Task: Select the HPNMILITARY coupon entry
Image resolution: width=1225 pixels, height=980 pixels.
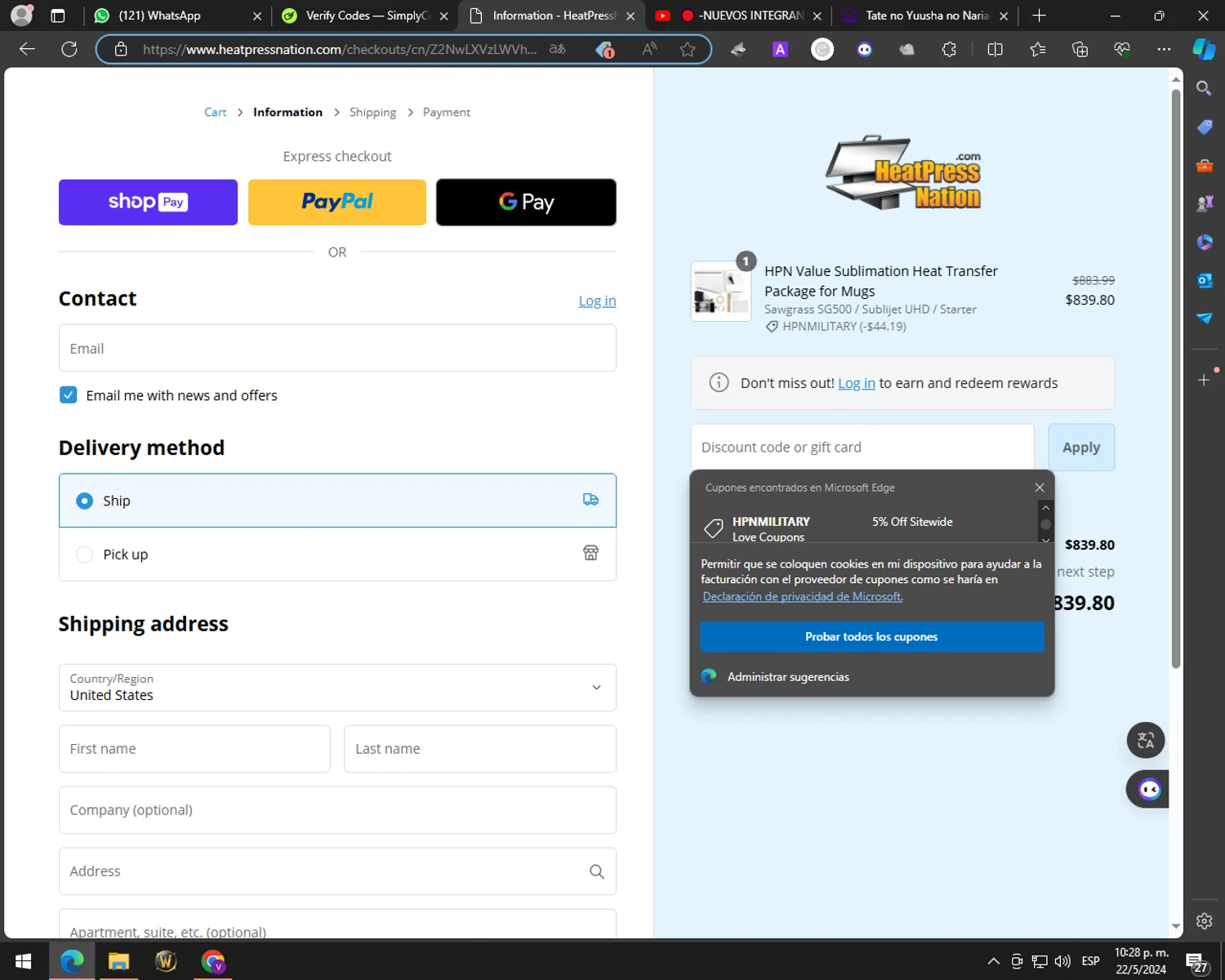Action: (868, 528)
